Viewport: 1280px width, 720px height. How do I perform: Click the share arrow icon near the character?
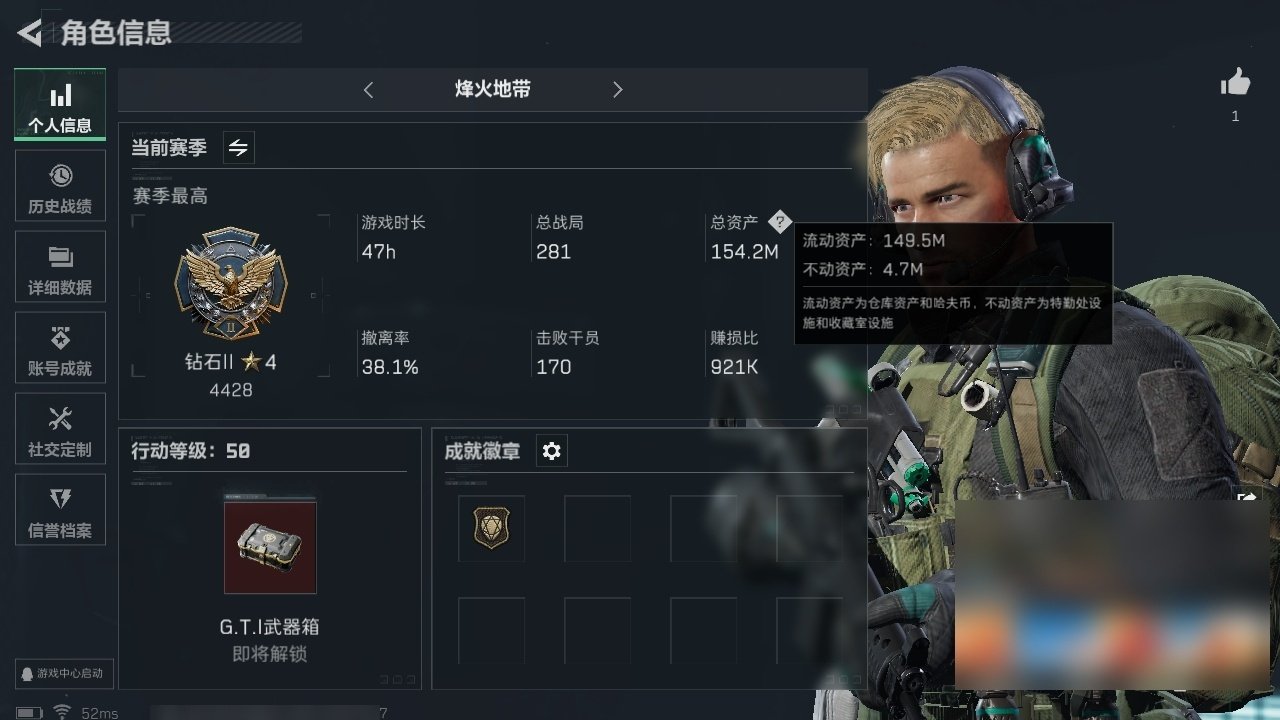(1247, 497)
